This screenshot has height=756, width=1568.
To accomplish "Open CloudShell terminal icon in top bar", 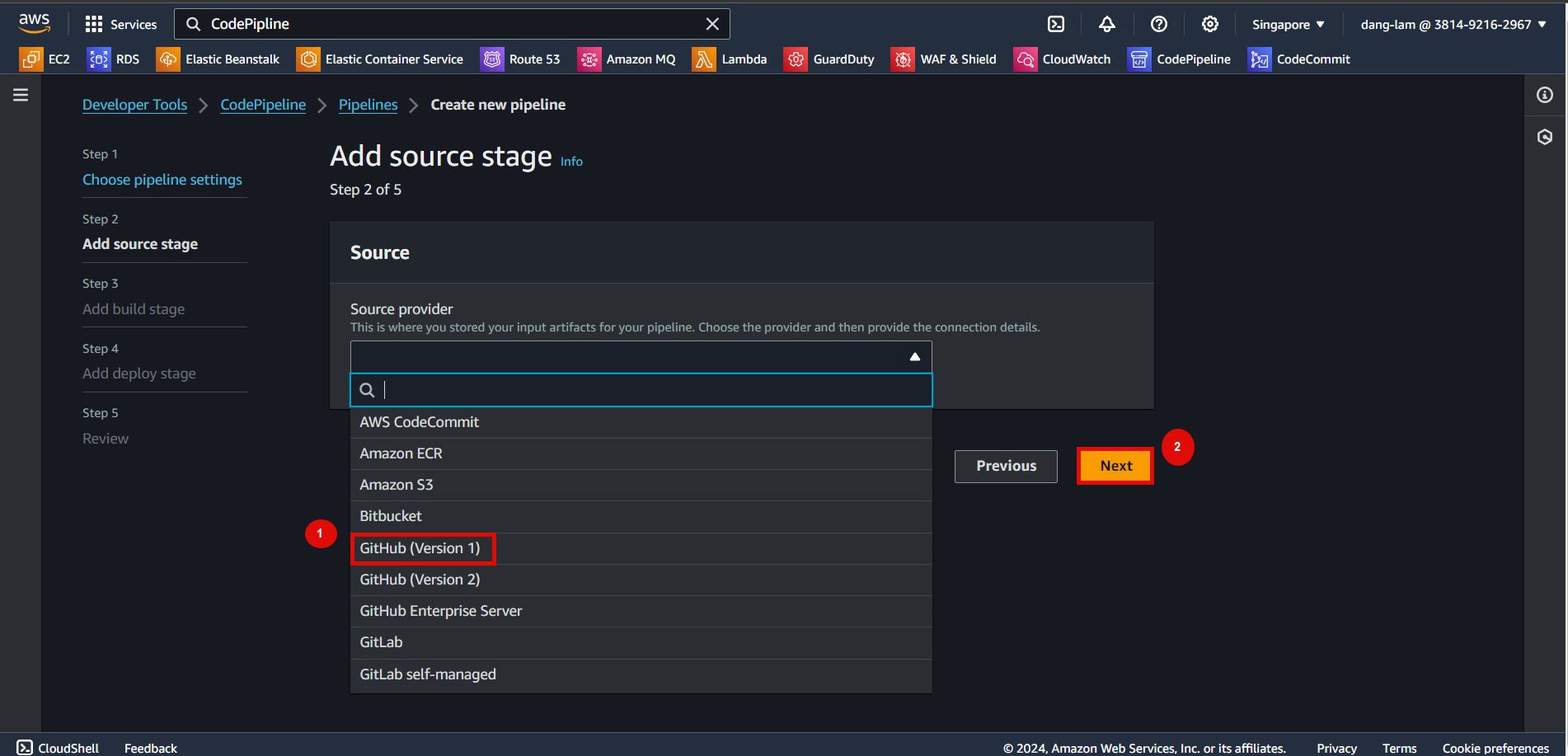I will click(x=1056, y=24).
